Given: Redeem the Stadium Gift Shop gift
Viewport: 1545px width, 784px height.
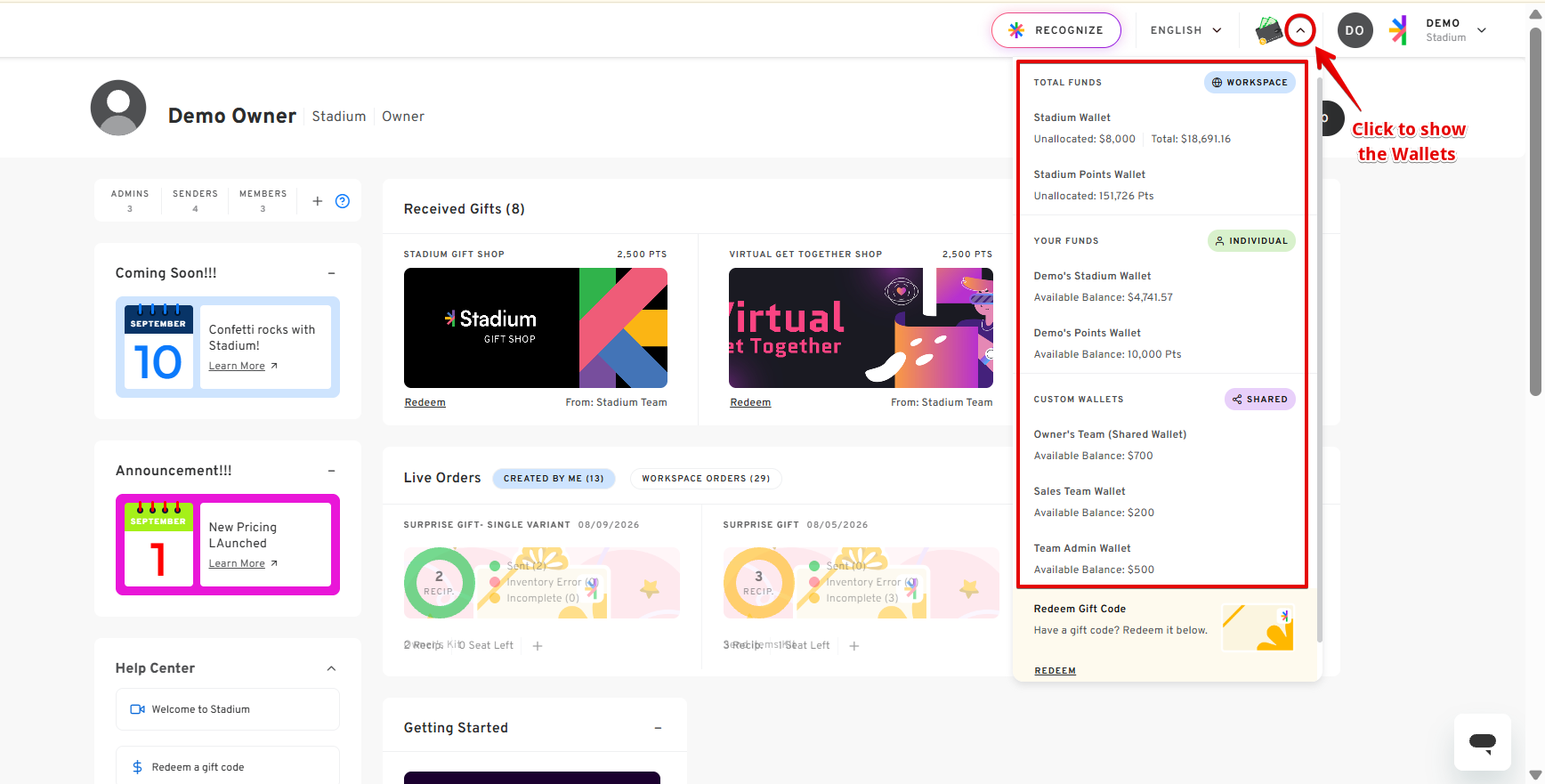Looking at the screenshot, I should [425, 402].
